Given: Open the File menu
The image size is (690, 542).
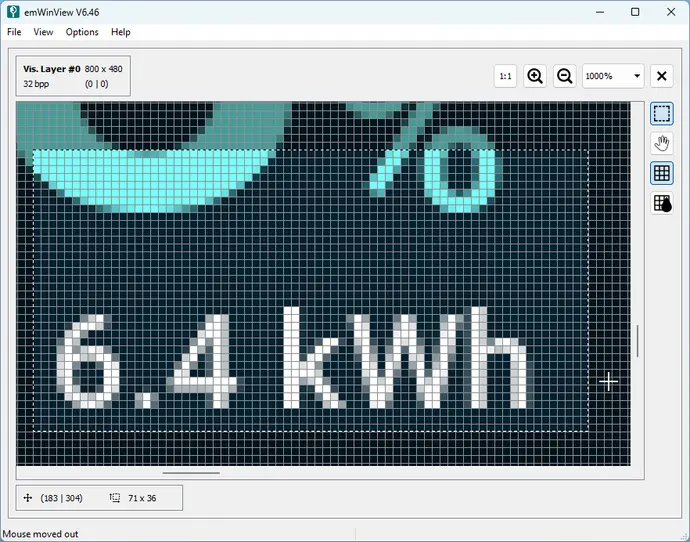Looking at the screenshot, I should click(x=14, y=32).
